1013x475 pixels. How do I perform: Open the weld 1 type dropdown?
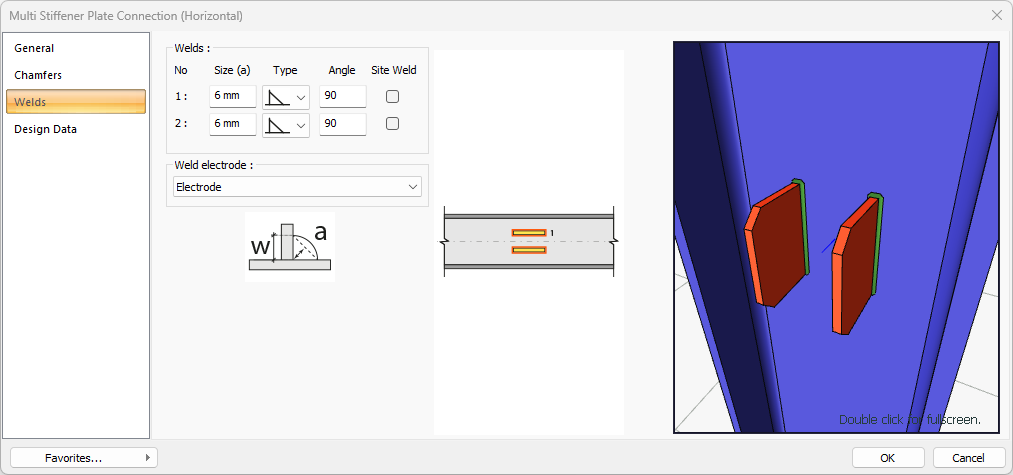(286, 98)
